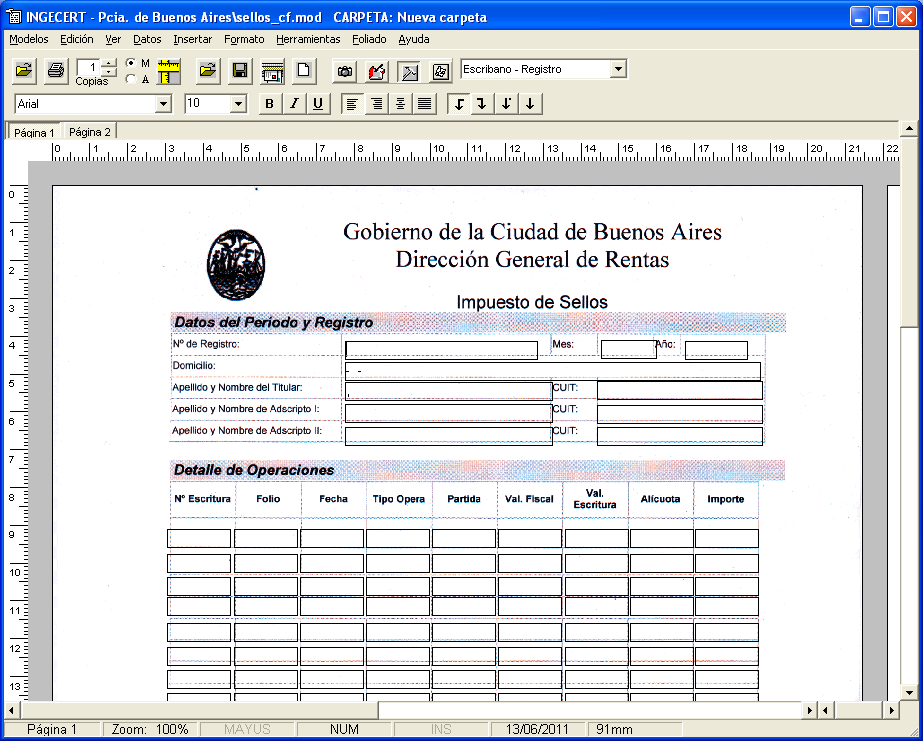Print the document with the printer icon
Screen dimensions: 923x741
click(56, 71)
